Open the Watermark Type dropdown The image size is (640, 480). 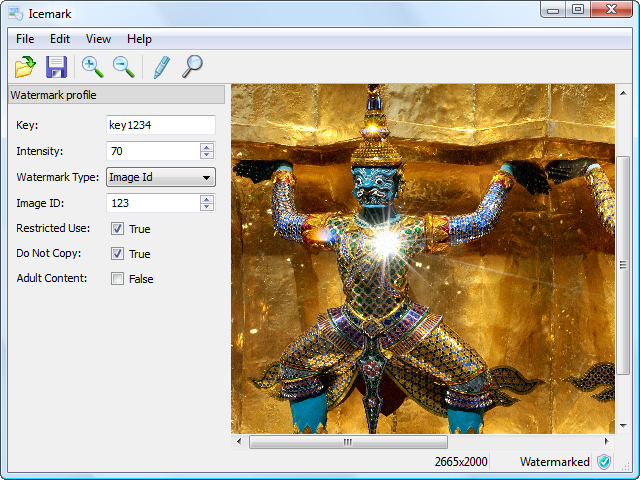tap(161, 177)
